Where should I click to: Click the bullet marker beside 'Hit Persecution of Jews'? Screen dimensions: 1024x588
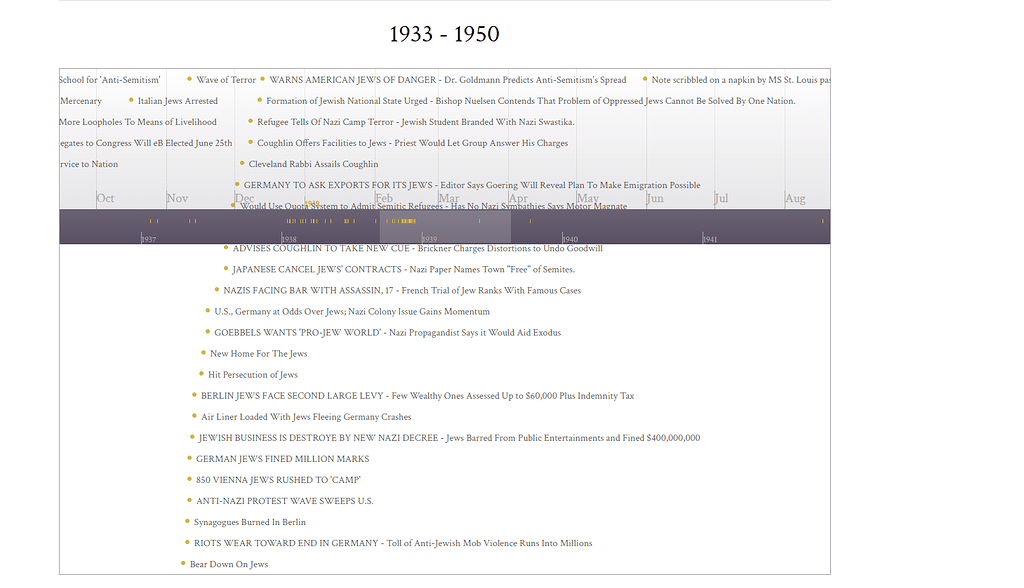[x=202, y=374]
